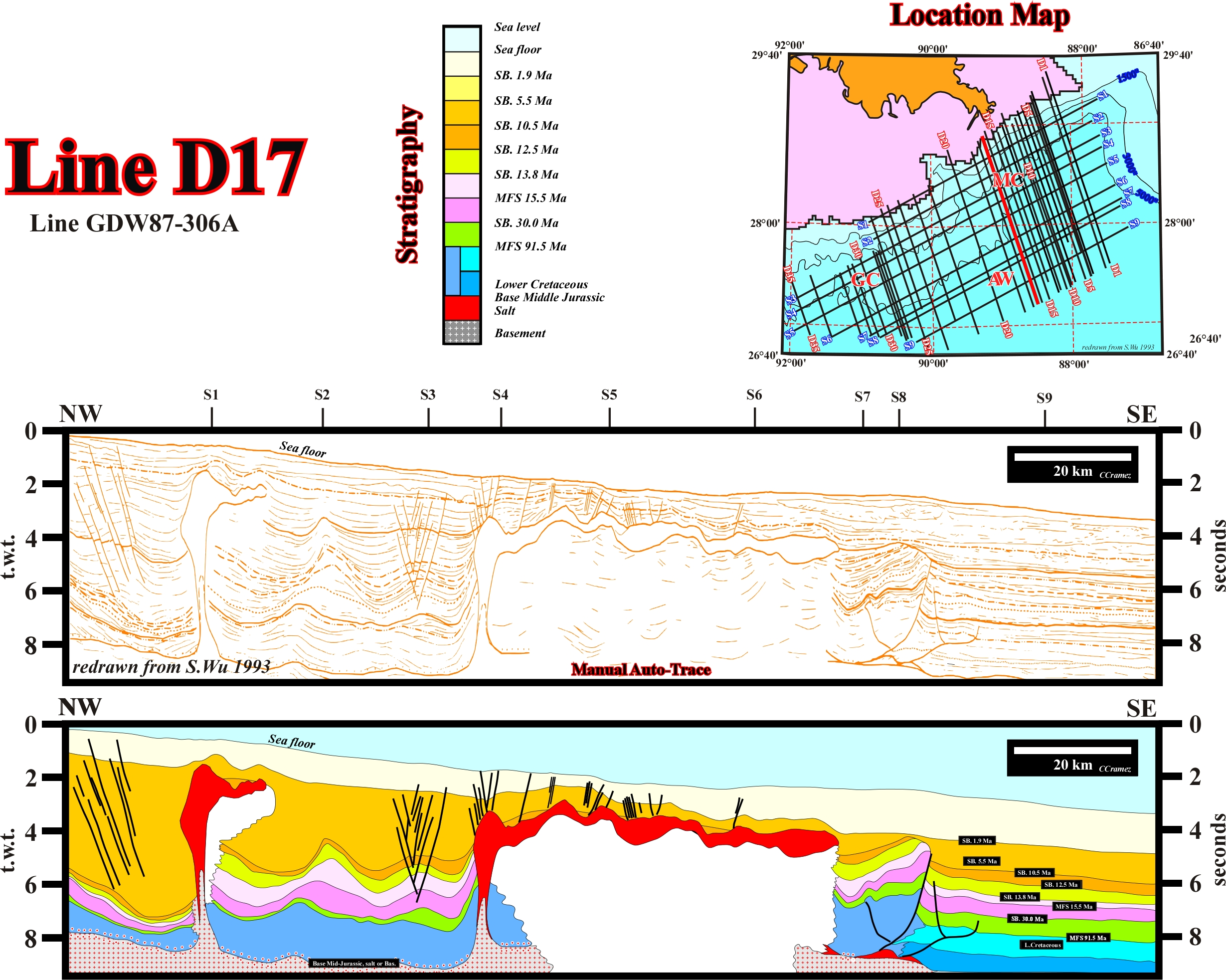1226x980 pixels.
Task: Click the AW label on location map
Action: [x=1001, y=279]
